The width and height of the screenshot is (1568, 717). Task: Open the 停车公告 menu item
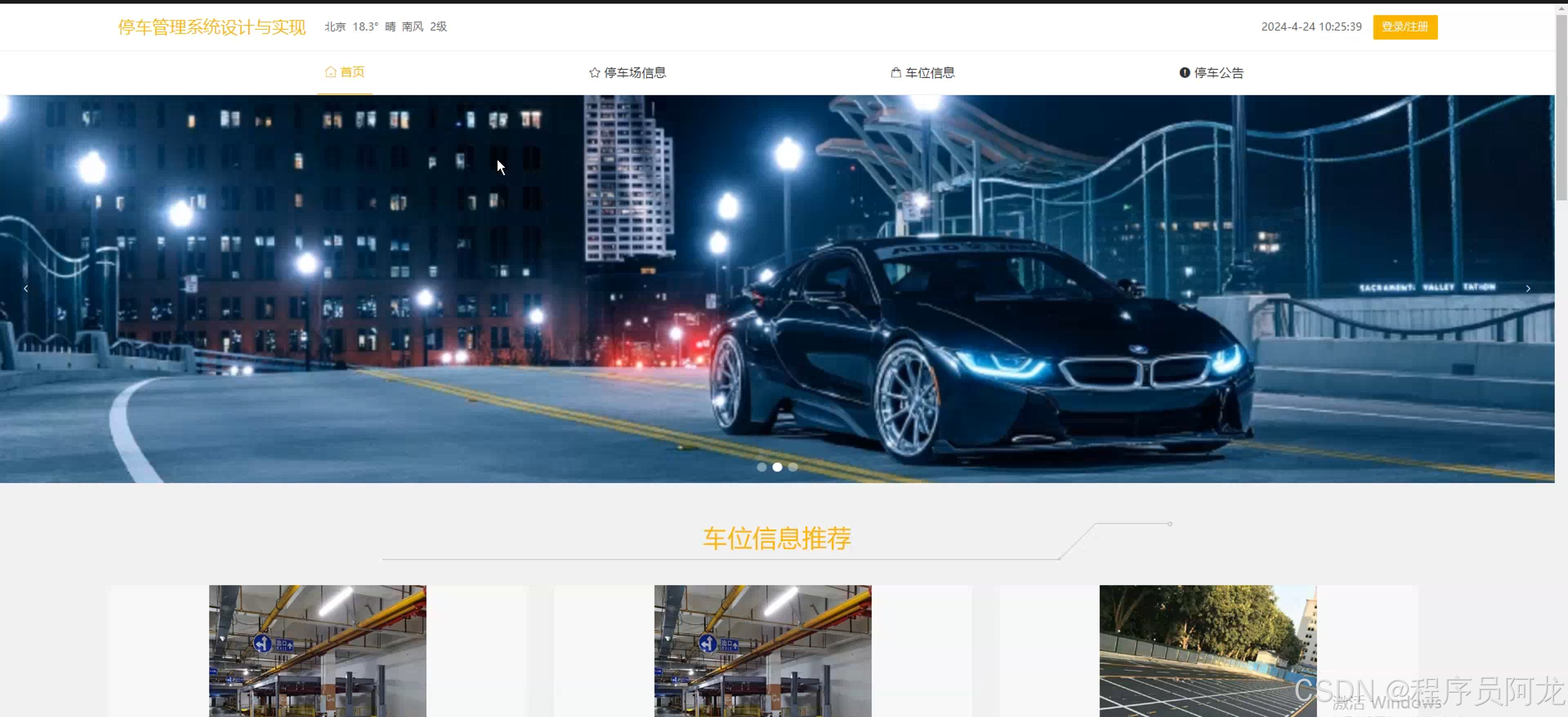pyautogui.click(x=1218, y=73)
